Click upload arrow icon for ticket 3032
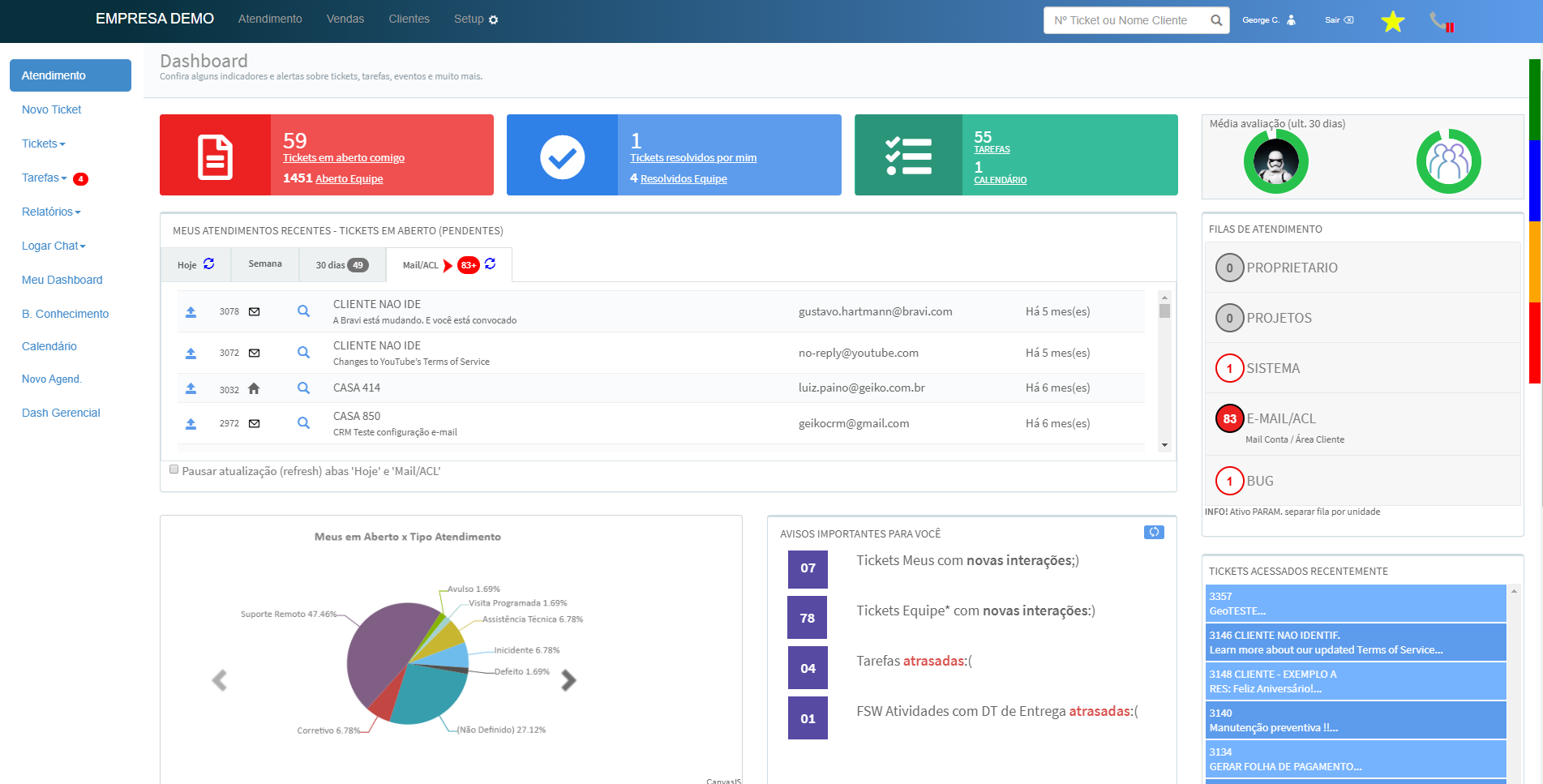This screenshot has width=1543, height=784. [x=191, y=388]
